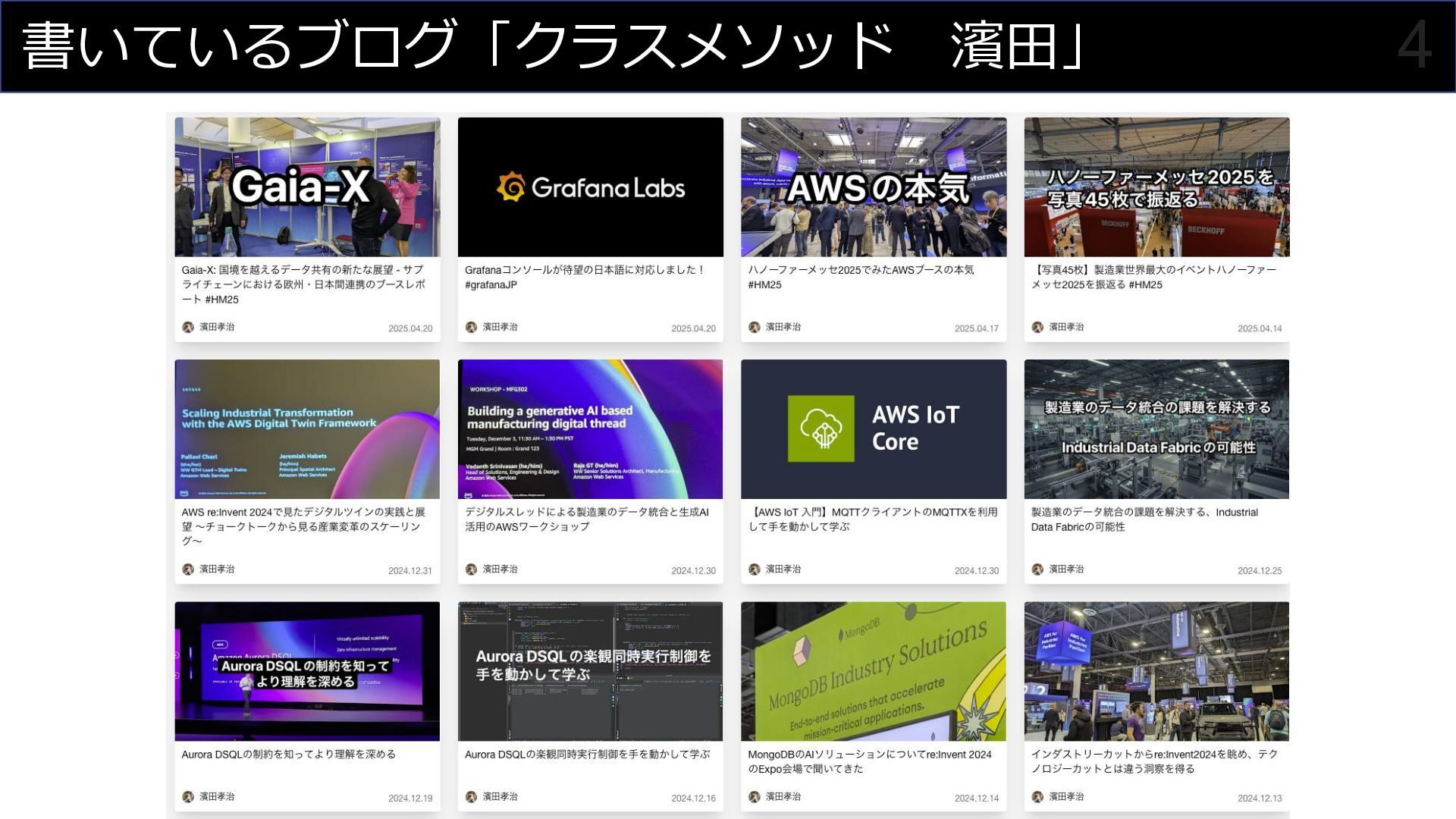Click author avatar on Aurora DSQL 2024.12.19 card

point(188,797)
